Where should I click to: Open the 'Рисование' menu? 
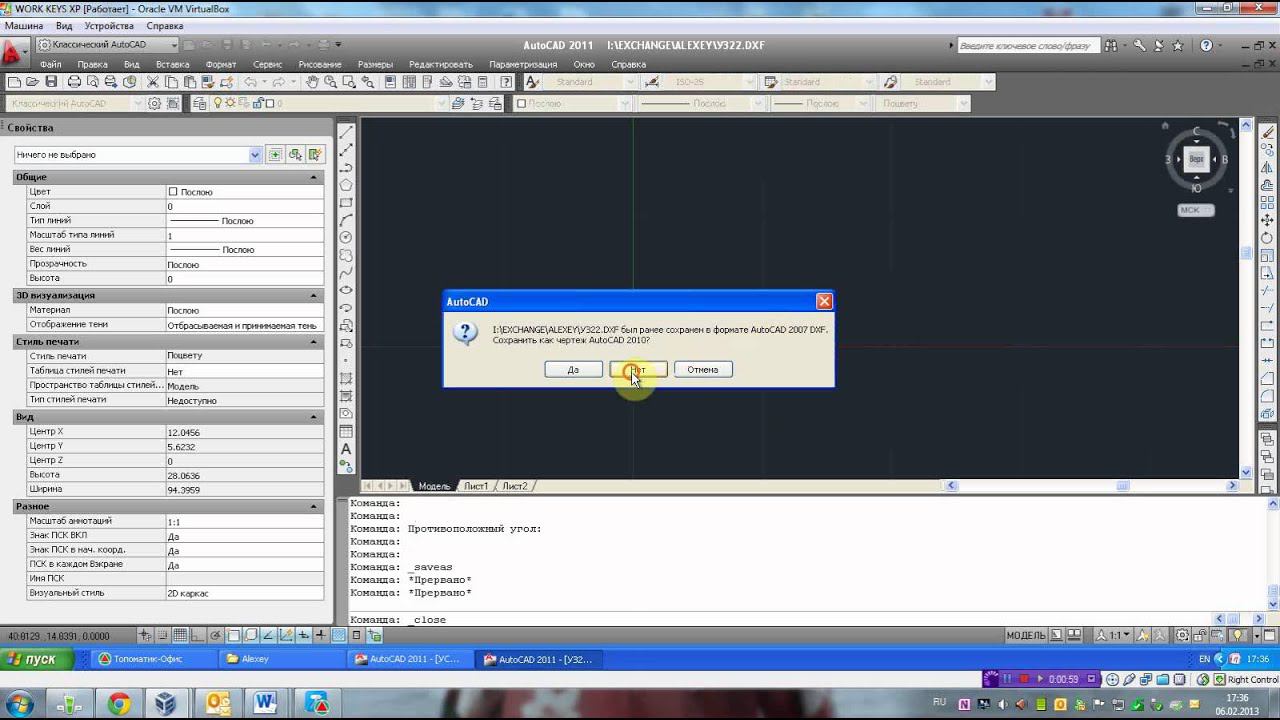pyautogui.click(x=320, y=64)
